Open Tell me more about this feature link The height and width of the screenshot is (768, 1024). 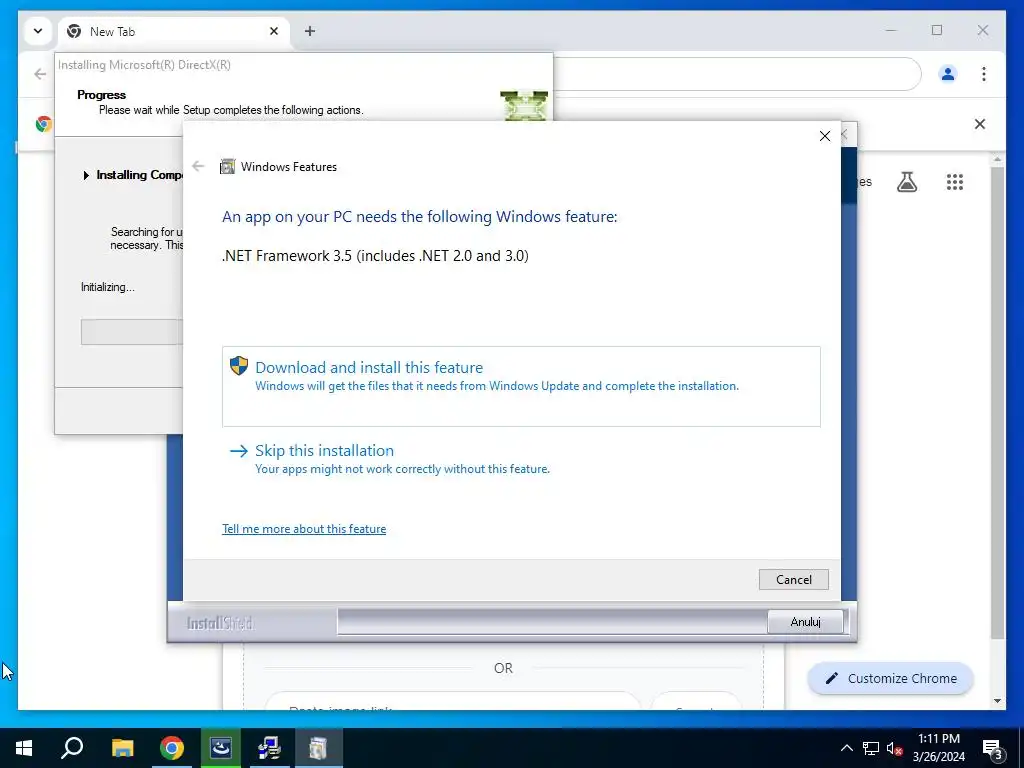click(304, 528)
